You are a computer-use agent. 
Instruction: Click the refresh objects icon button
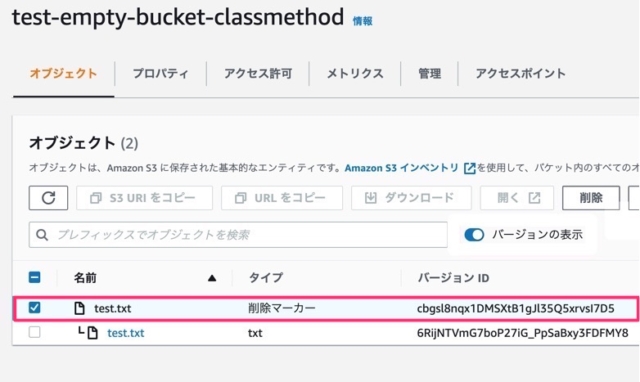[48, 198]
